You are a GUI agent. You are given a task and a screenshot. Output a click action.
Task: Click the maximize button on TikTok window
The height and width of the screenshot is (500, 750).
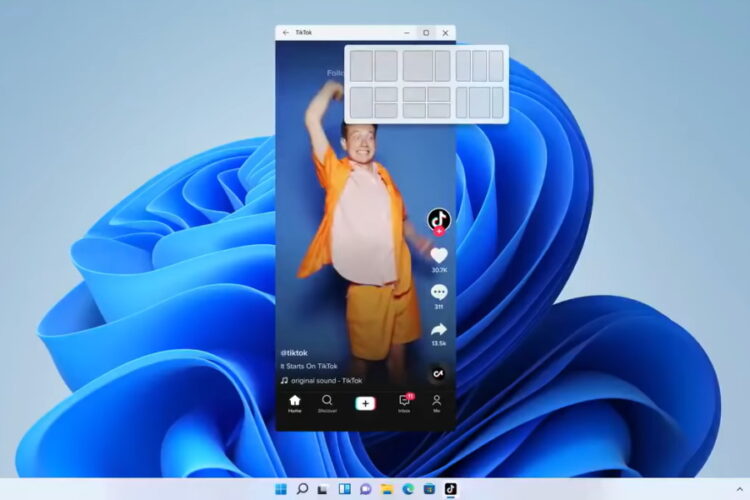(426, 33)
